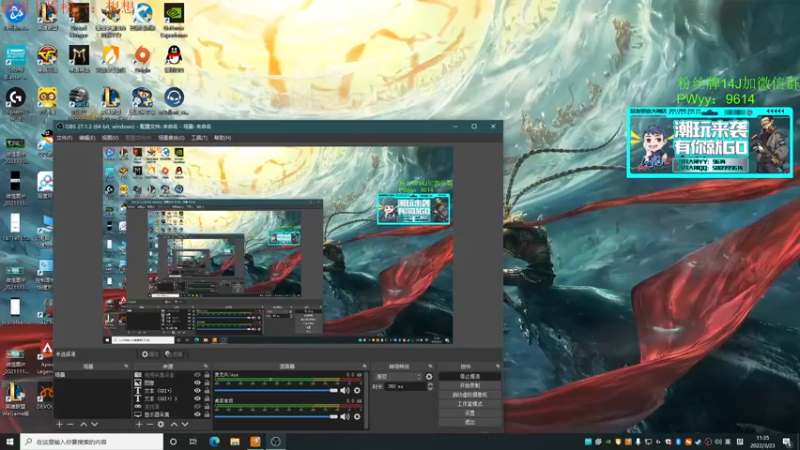Open Microsoft Edge from the taskbar

point(214,441)
